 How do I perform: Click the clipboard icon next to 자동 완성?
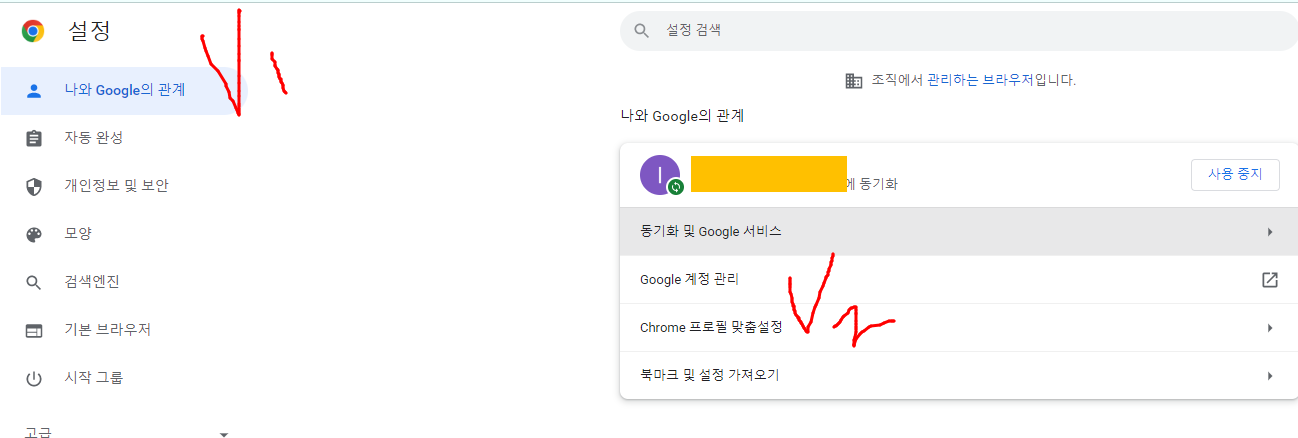[34, 138]
